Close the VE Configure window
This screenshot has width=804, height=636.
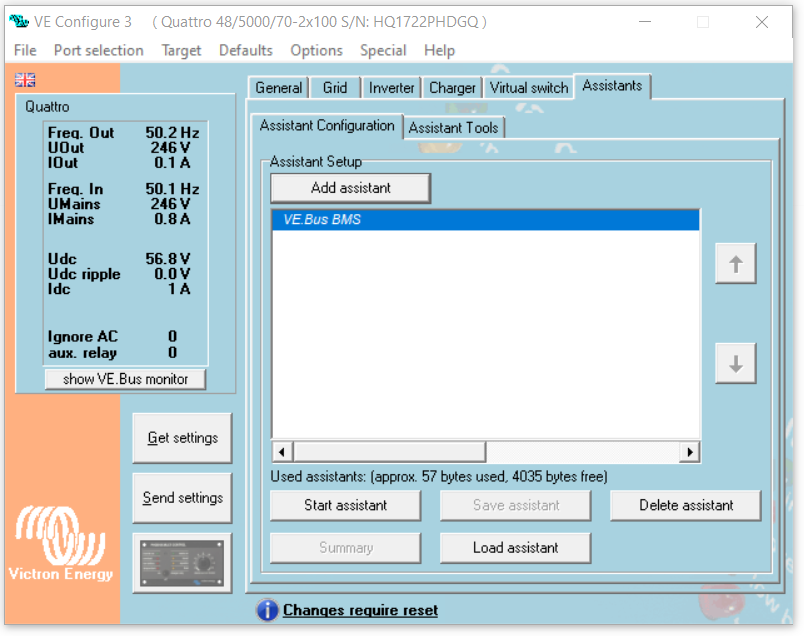tap(761, 22)
